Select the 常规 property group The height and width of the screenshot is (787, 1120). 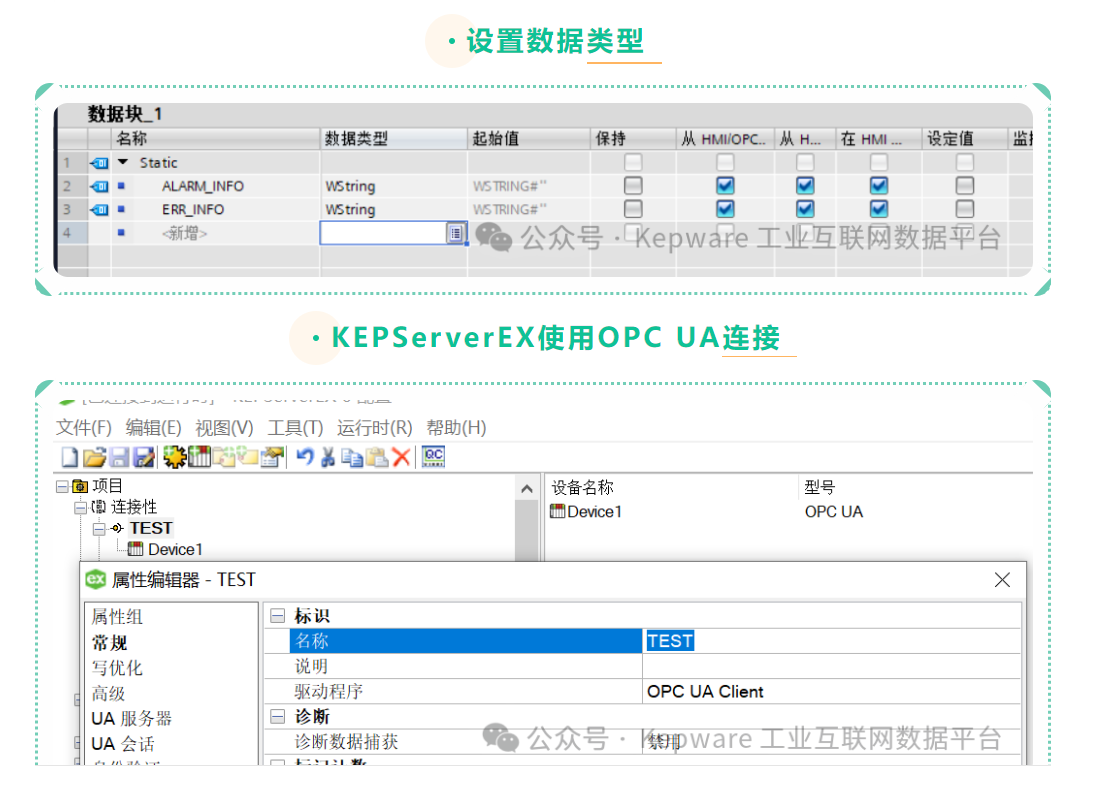click(109, 643)
